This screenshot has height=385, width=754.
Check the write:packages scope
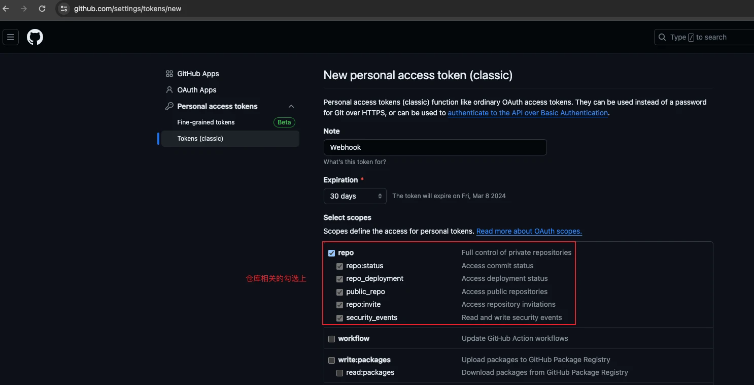pos(331,360)
